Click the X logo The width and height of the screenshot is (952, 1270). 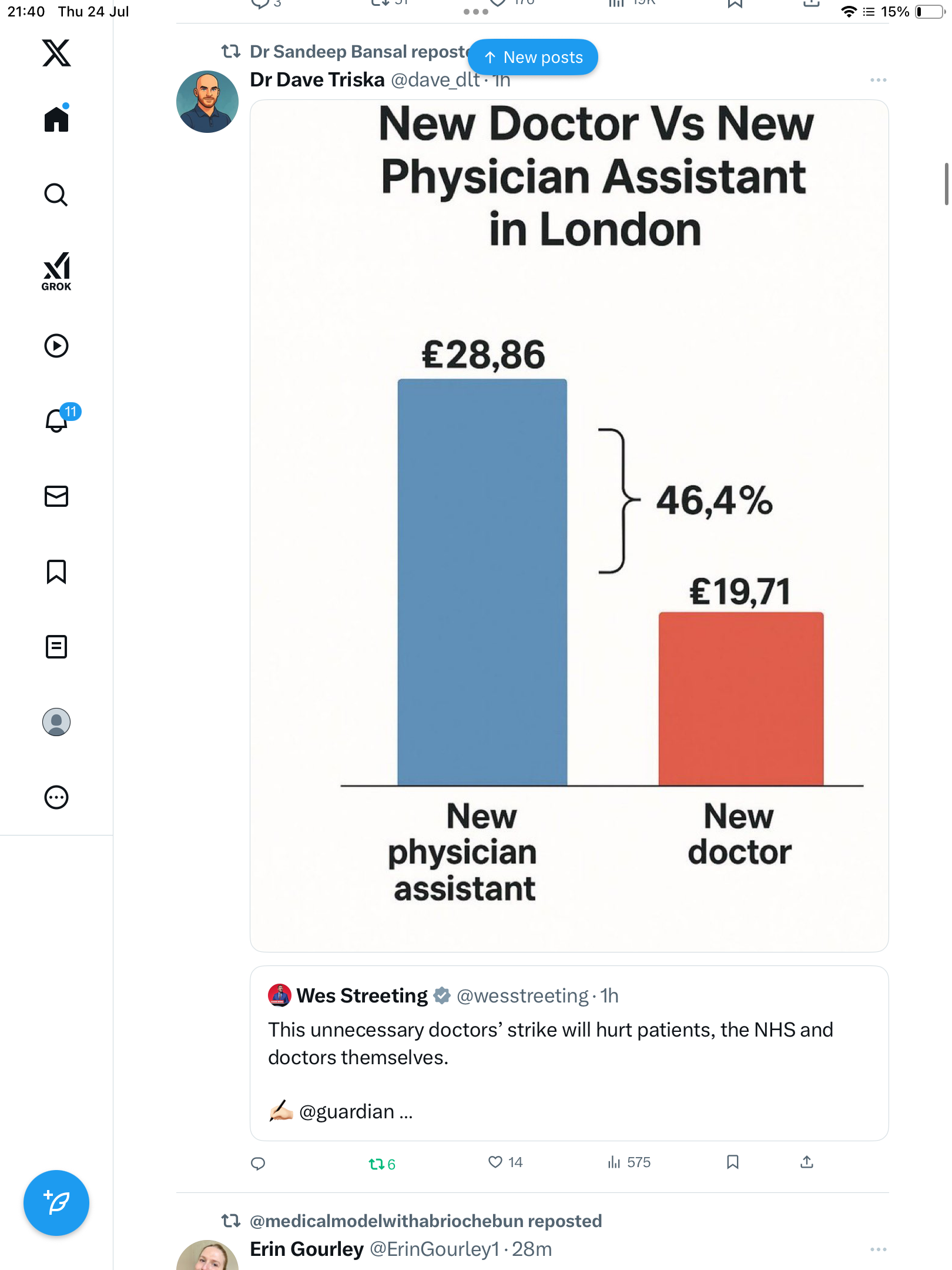tap(56, 53)
